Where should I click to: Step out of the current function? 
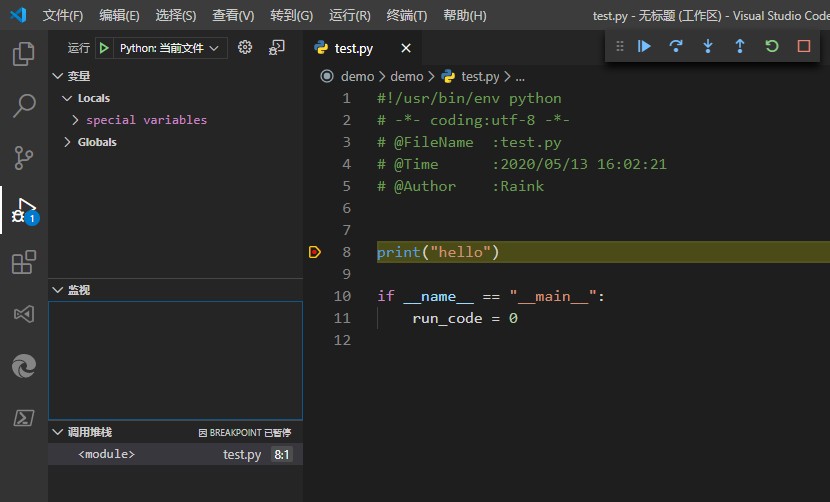coord(739,46)
